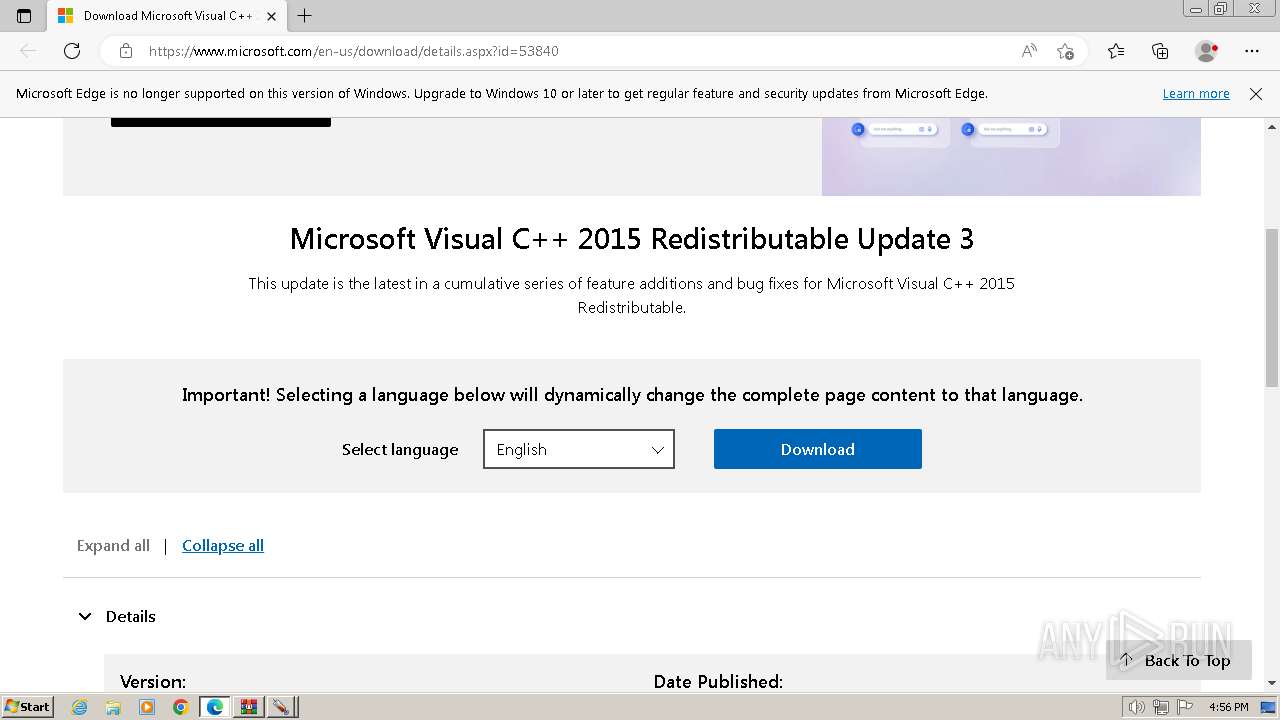The height and width of the screenshot is (720, 1280).
Task: Click Collapse all link
Action: click(x=223, y=545)
